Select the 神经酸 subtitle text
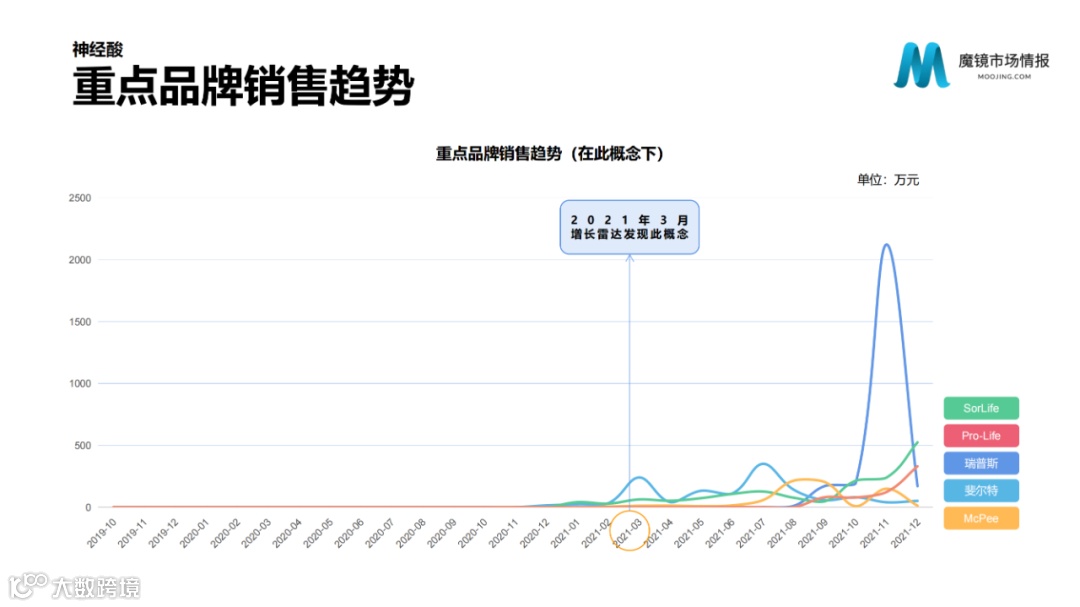The height and width of the screenshot is (607, 1080). pos(98,49)
